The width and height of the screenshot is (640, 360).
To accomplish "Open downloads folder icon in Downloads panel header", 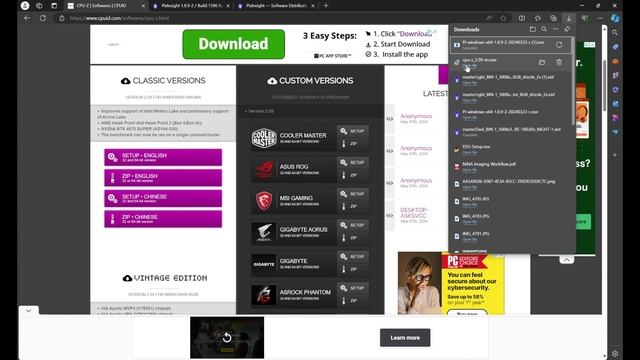I will click(533, 29).
